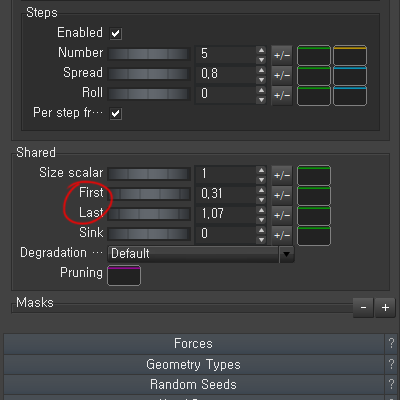Click the Roll slider bar

coord(149,94)
